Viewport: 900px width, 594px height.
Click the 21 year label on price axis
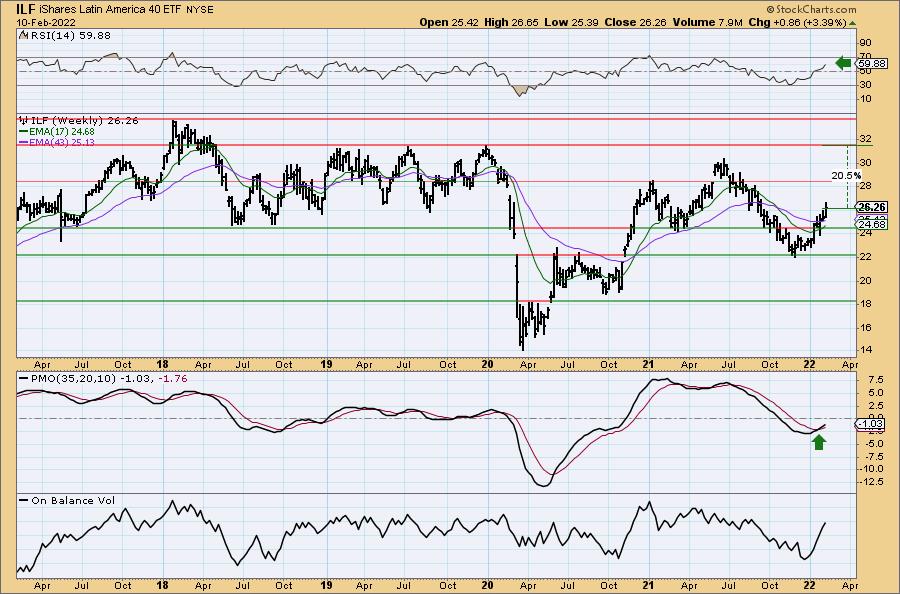648,364
